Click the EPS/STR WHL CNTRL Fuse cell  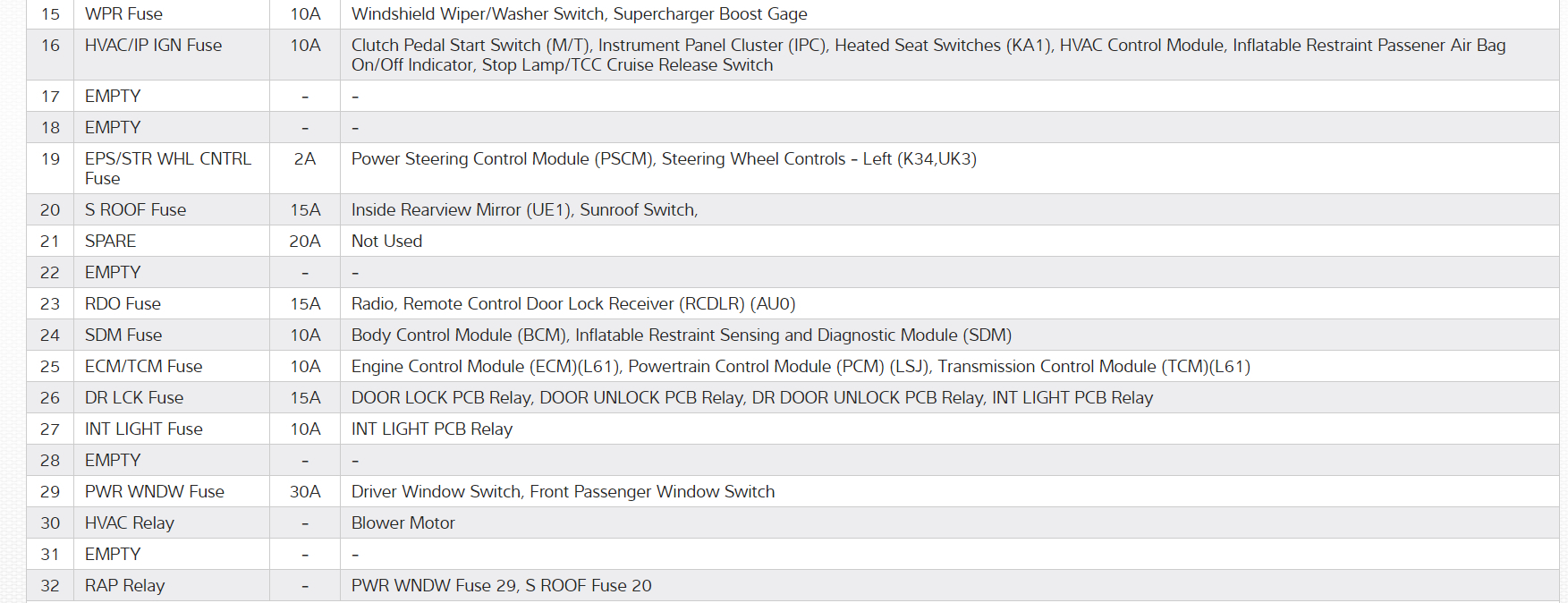tap(167, 168)
